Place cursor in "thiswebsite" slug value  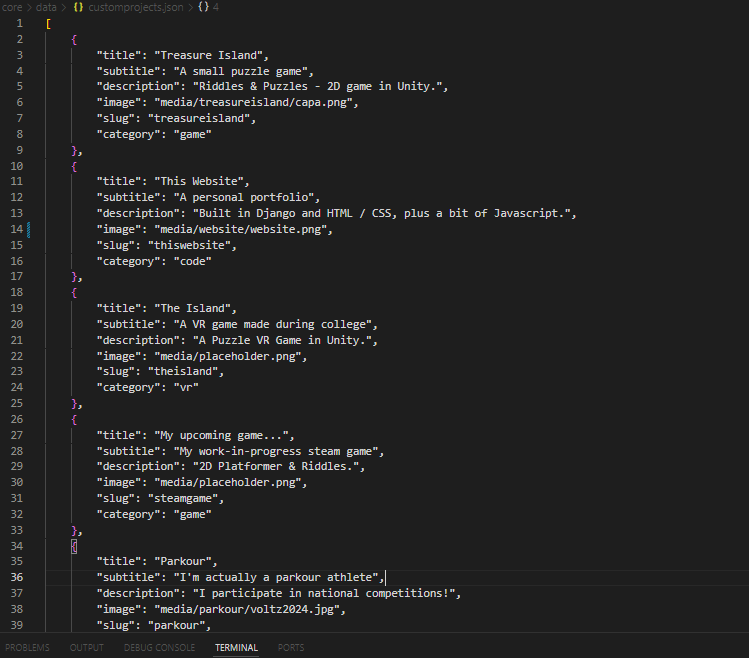pyautogui.click(x=188, y=245)
